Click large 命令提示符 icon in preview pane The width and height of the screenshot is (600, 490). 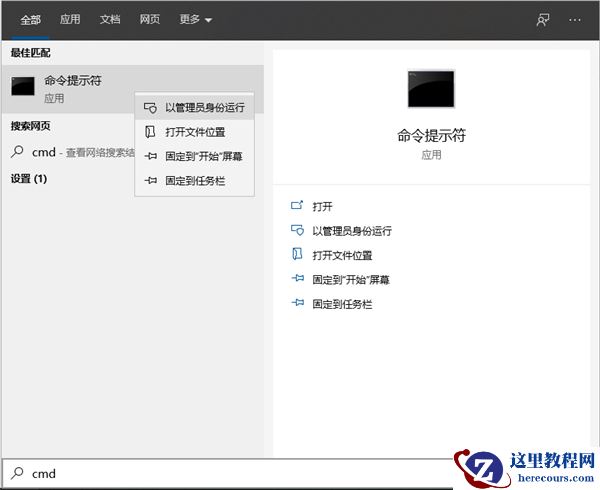pyautogui.click(x=431, y=89)
